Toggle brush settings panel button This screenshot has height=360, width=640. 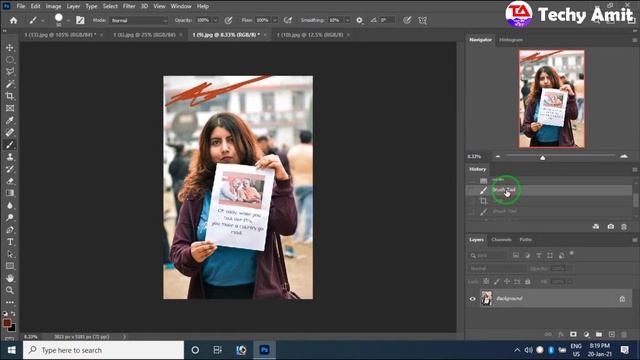point(80,20)
